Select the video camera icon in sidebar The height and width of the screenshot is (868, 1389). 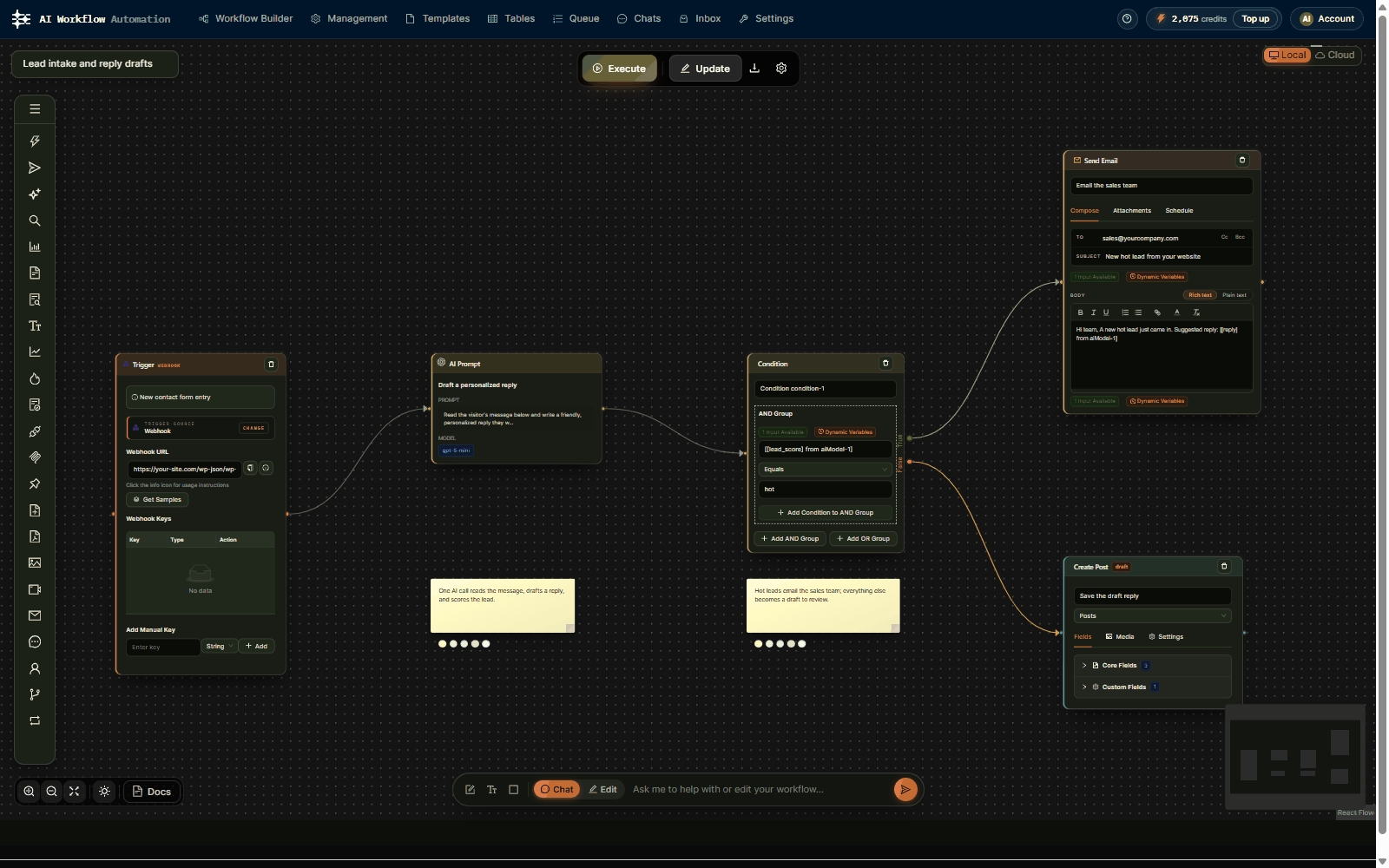(35, 589)
